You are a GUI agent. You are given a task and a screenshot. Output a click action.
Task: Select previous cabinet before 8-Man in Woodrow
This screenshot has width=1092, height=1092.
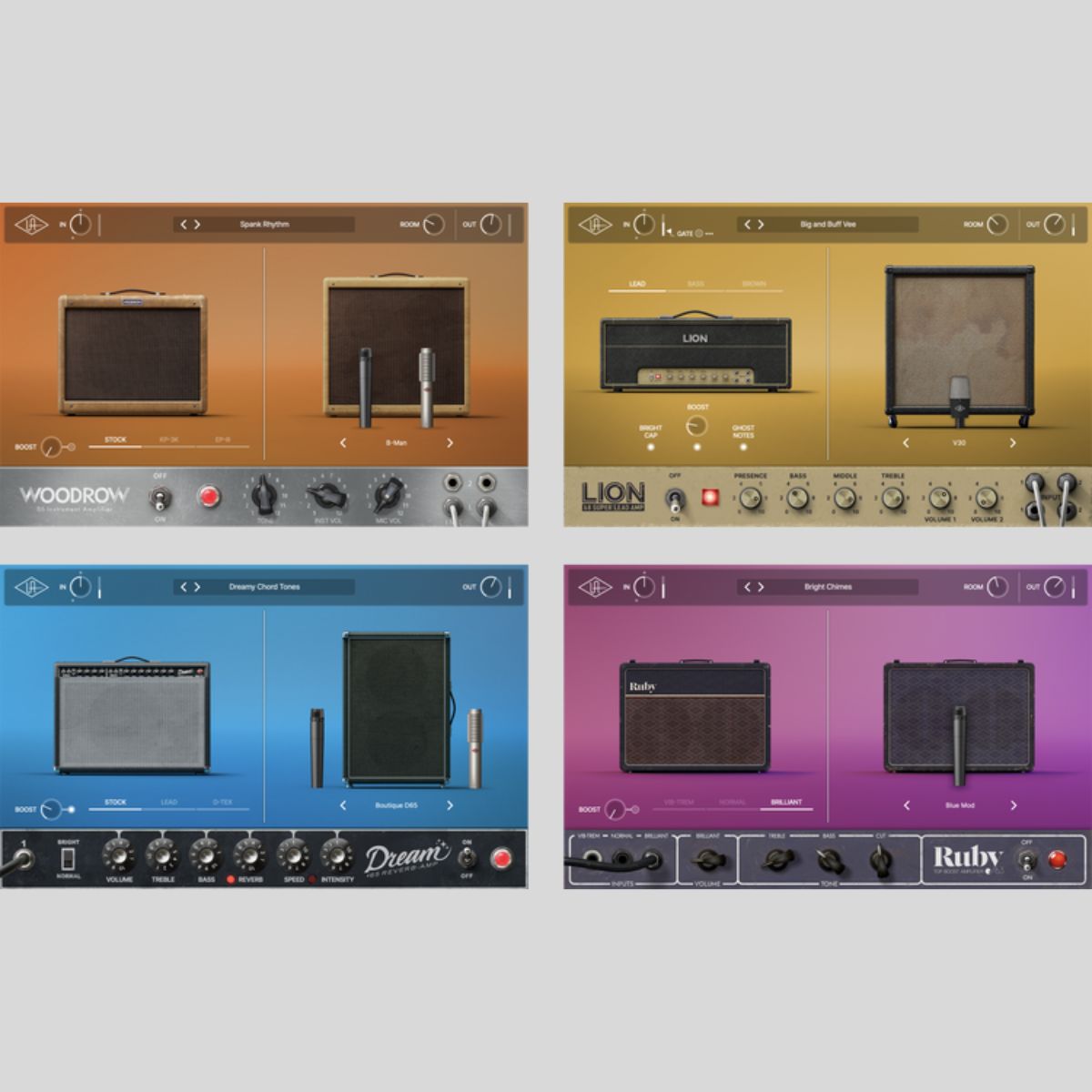pyautogui.click(x=343, y=443)
